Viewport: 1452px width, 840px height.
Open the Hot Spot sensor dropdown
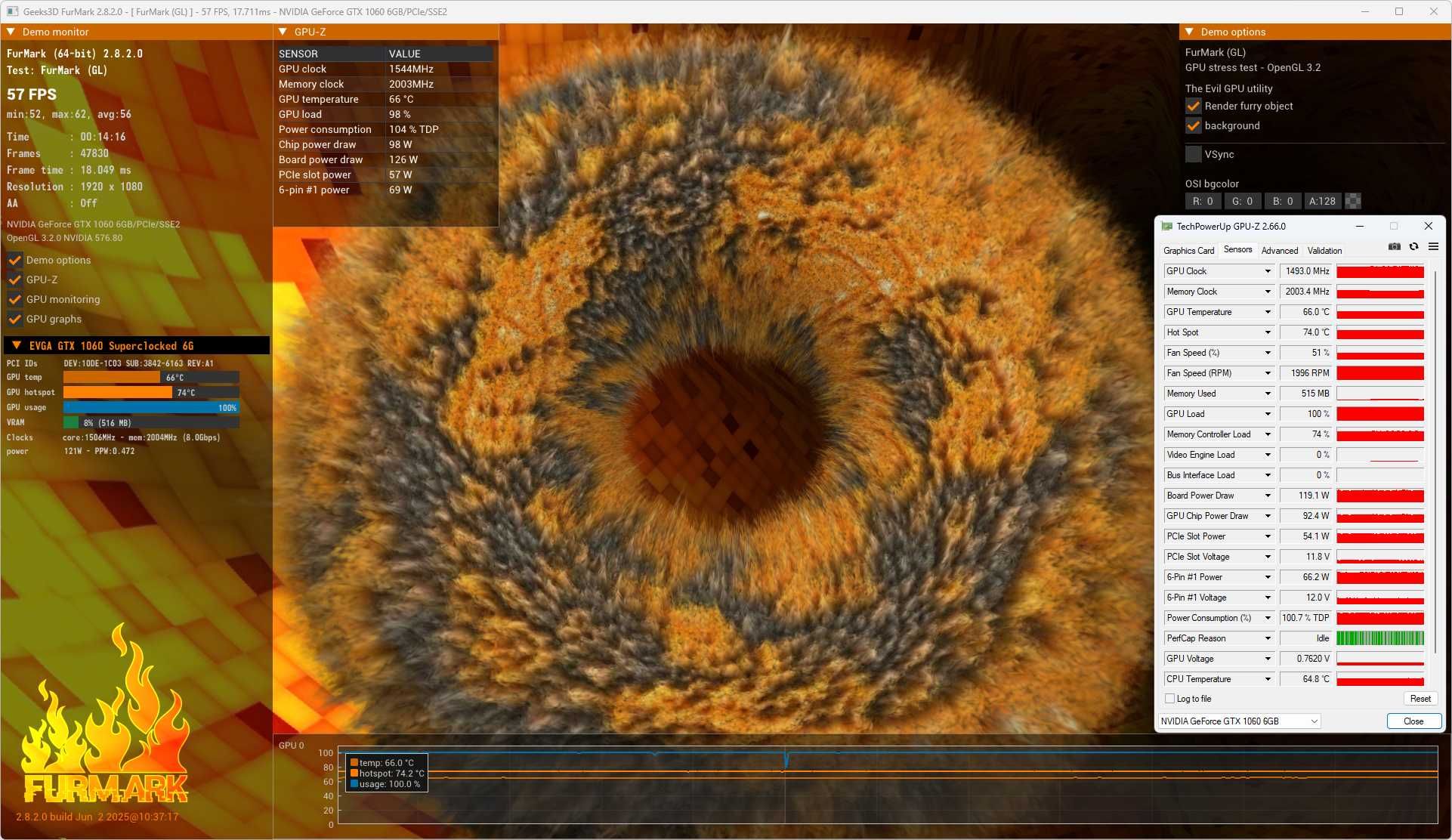point(1268,332)
